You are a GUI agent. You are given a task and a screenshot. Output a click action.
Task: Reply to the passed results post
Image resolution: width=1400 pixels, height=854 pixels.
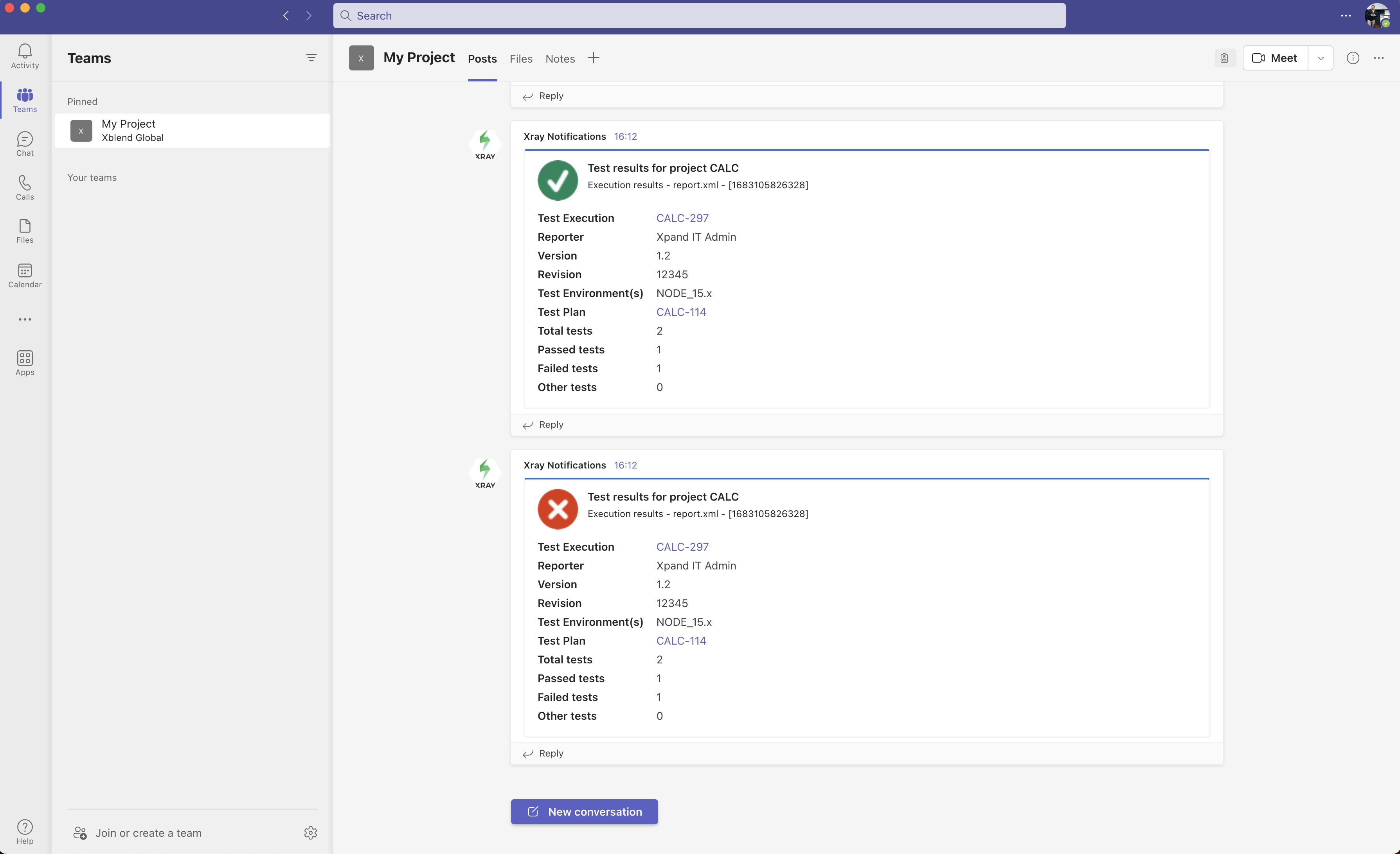(x=543, y=424)
